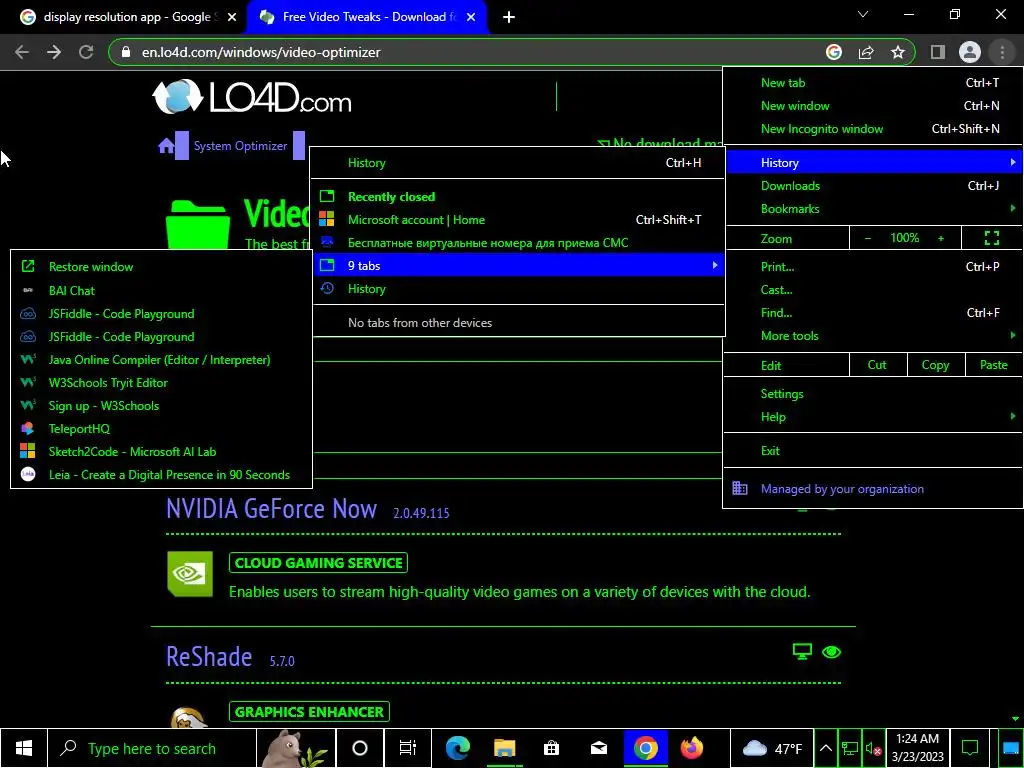The image size is (1024, 768).
Task: Open a new tab with plus button
Action: (x=509, y=17)
